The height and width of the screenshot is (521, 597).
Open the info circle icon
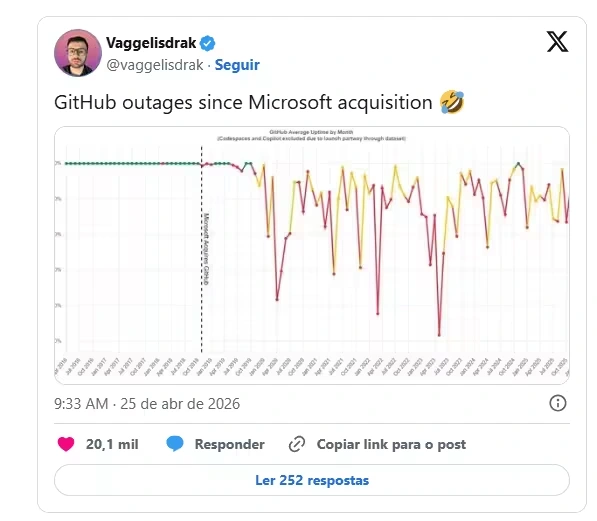[558, 403]
